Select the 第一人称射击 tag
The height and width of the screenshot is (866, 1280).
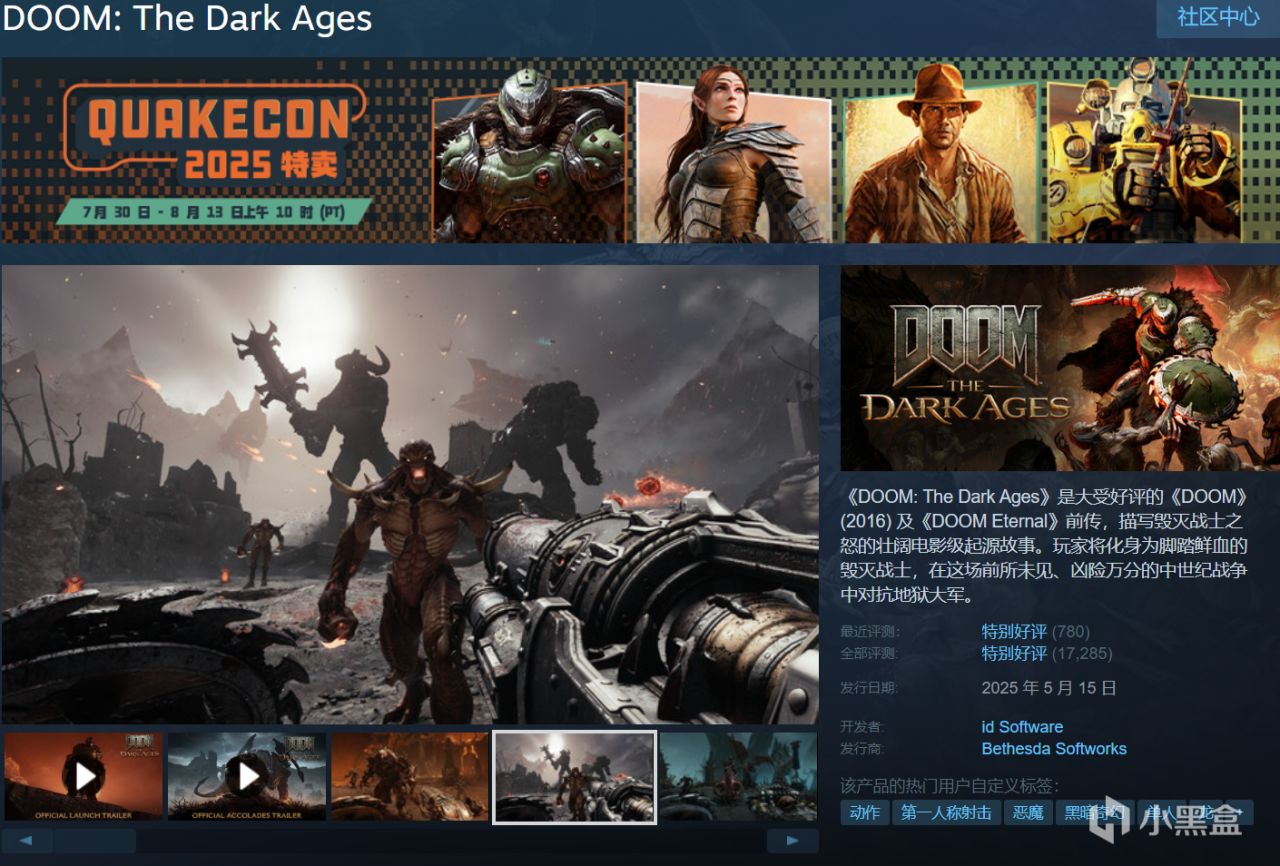click(946, 812)
